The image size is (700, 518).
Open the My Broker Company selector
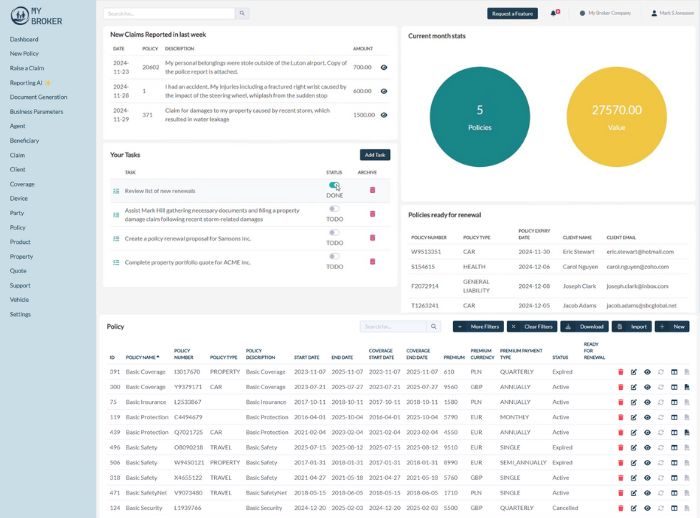pyautogui.click(x=606, y=13)
